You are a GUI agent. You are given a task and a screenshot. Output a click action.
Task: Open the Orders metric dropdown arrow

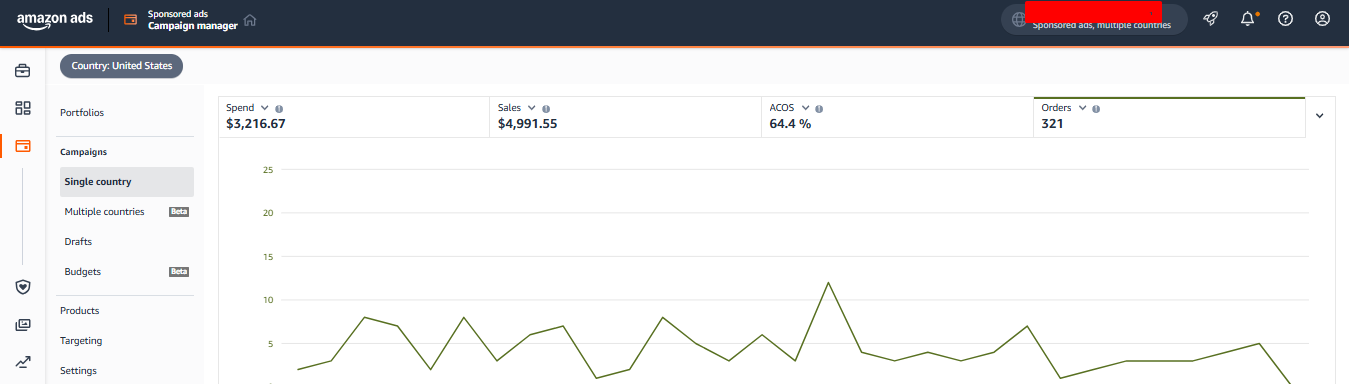pyautogui.click(x=1082, y=107)
